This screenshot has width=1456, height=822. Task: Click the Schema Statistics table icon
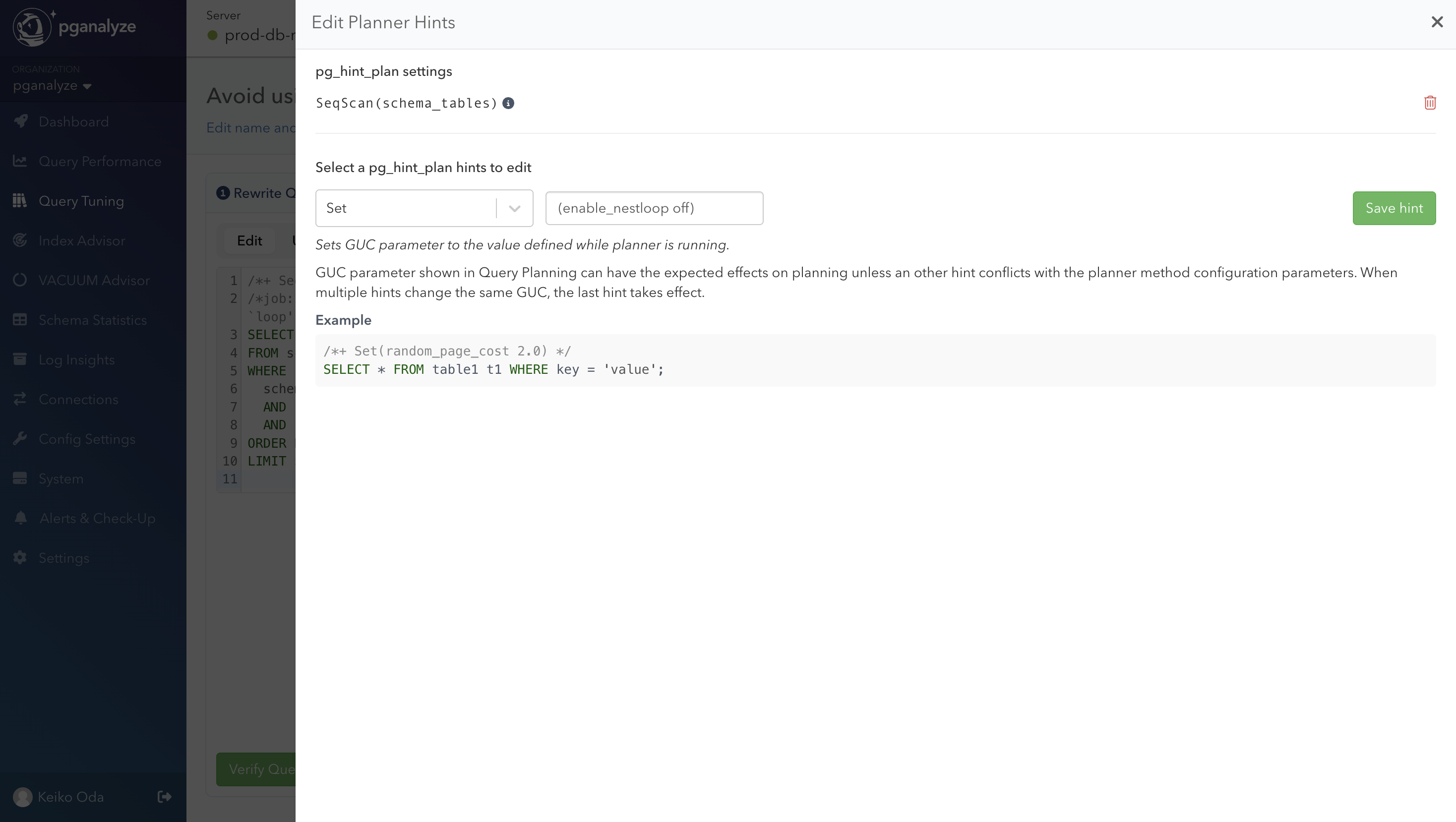click(20, 319)
